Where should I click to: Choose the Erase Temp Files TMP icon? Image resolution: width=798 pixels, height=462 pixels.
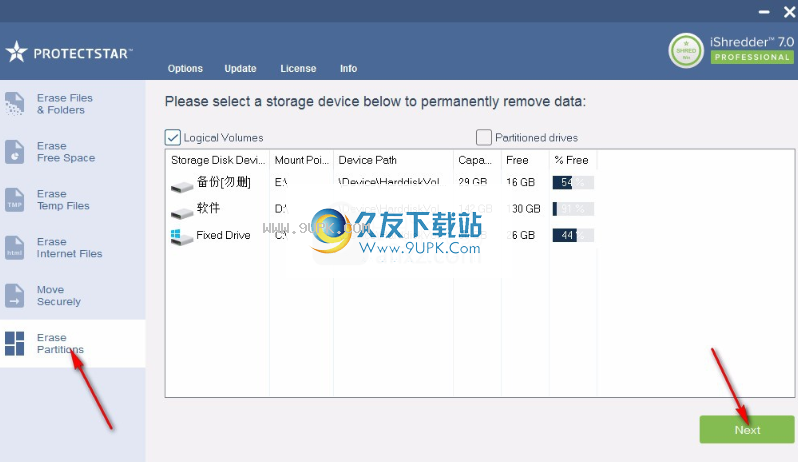point(14,200)
